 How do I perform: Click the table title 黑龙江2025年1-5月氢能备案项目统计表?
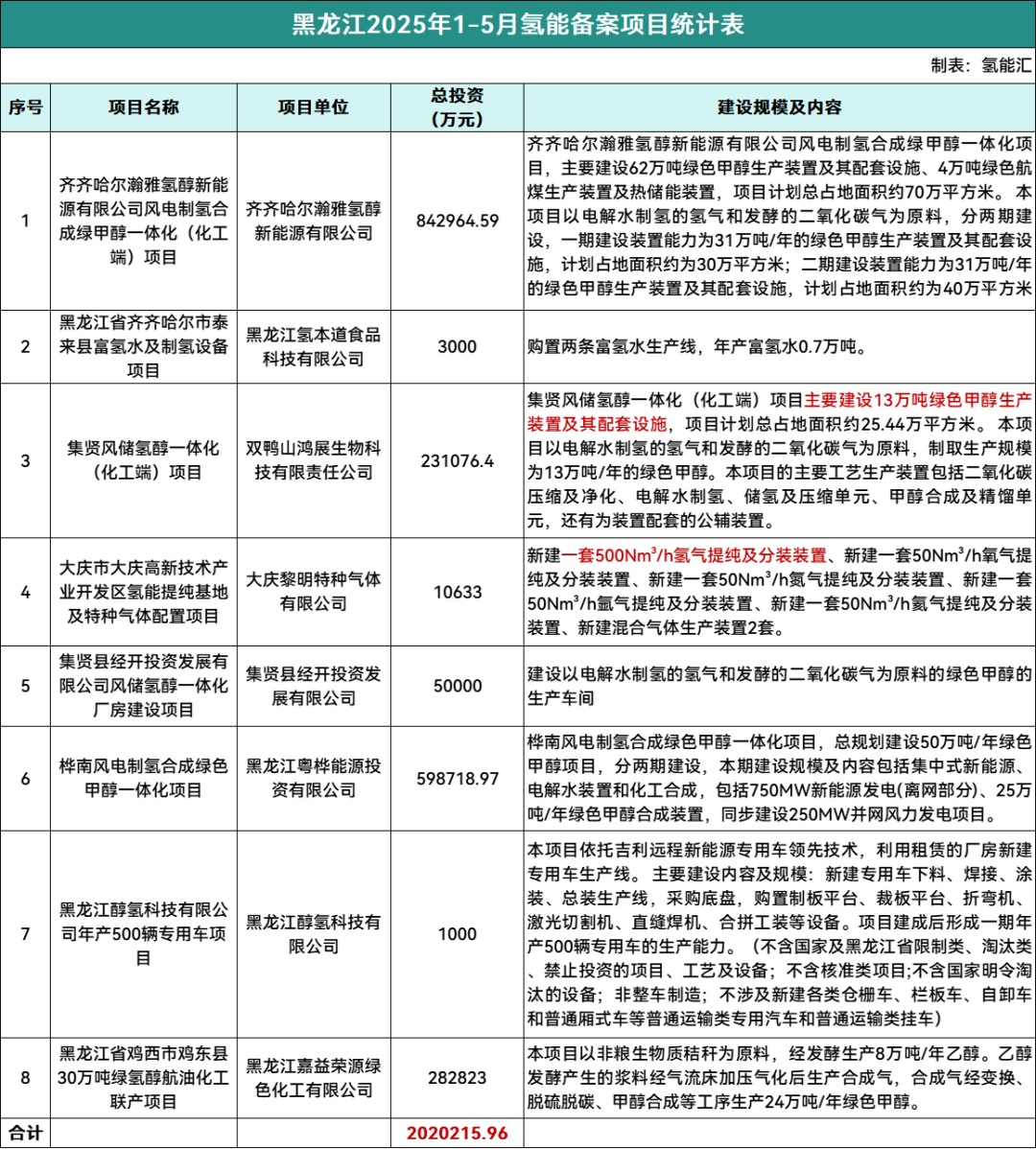518,24
